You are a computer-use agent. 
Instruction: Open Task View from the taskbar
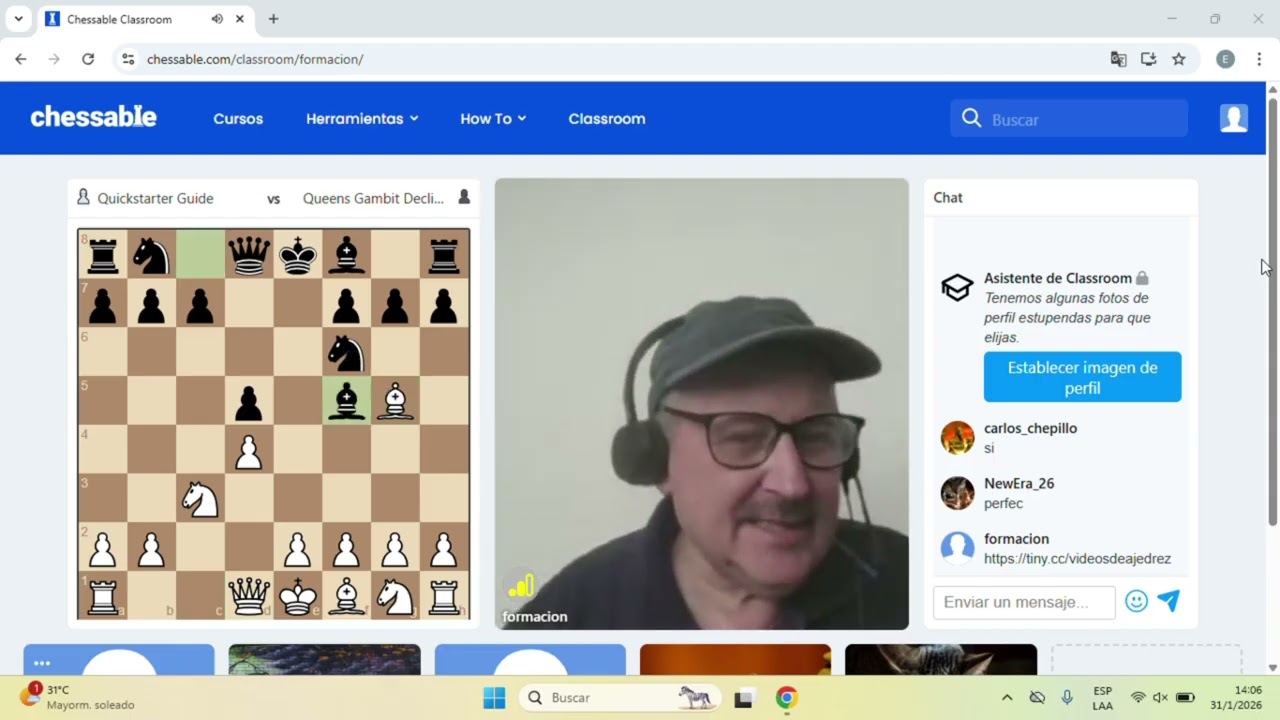(x=743, y=698)
